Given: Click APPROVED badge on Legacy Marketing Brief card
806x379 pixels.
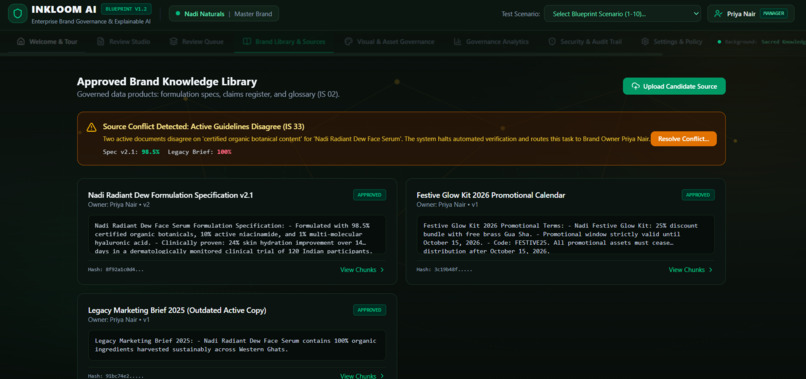Looking at the screenshot, I should point(369,310).
